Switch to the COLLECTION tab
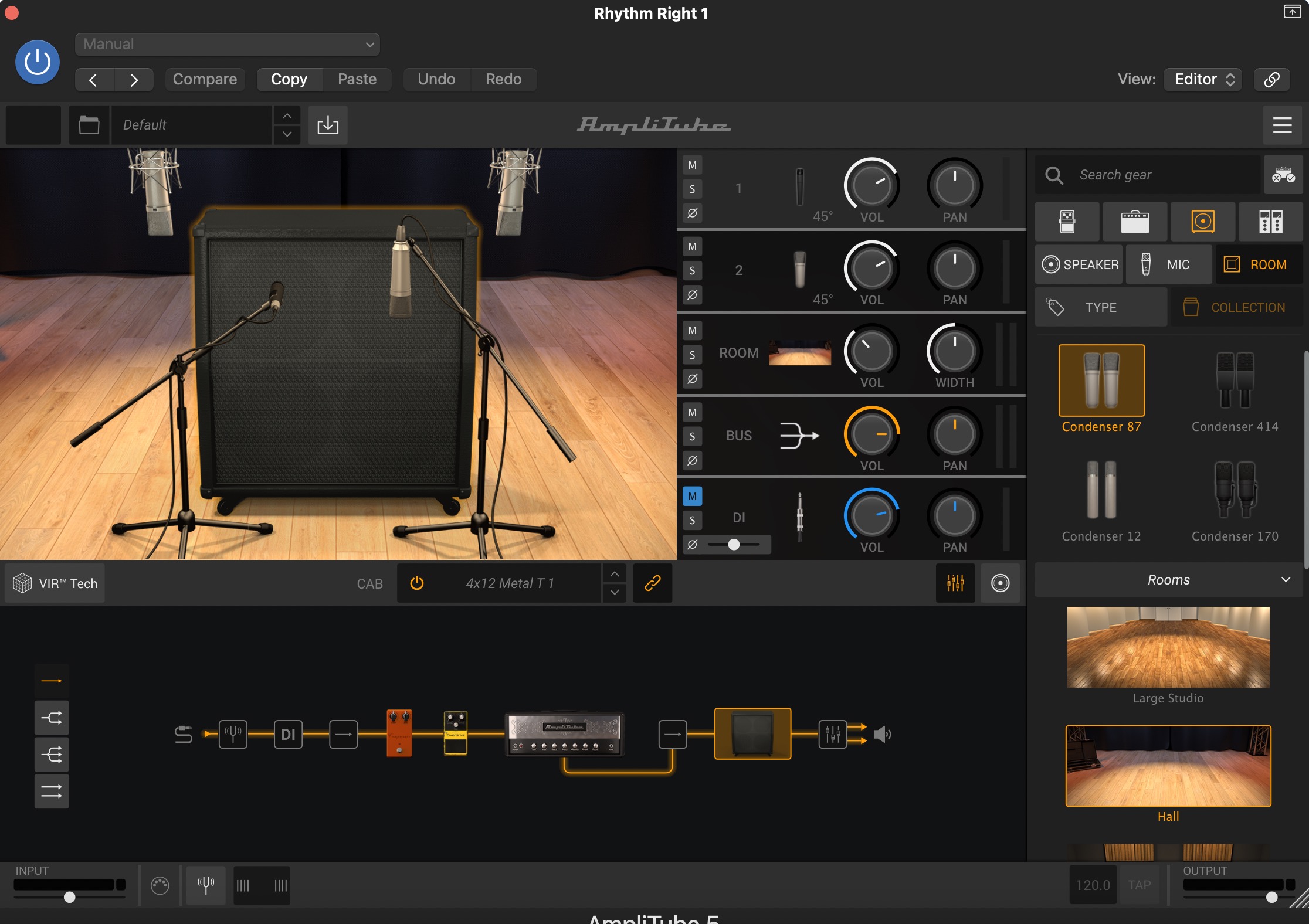The height and width of the screenshot is (924, 1309). (1237, 307)
